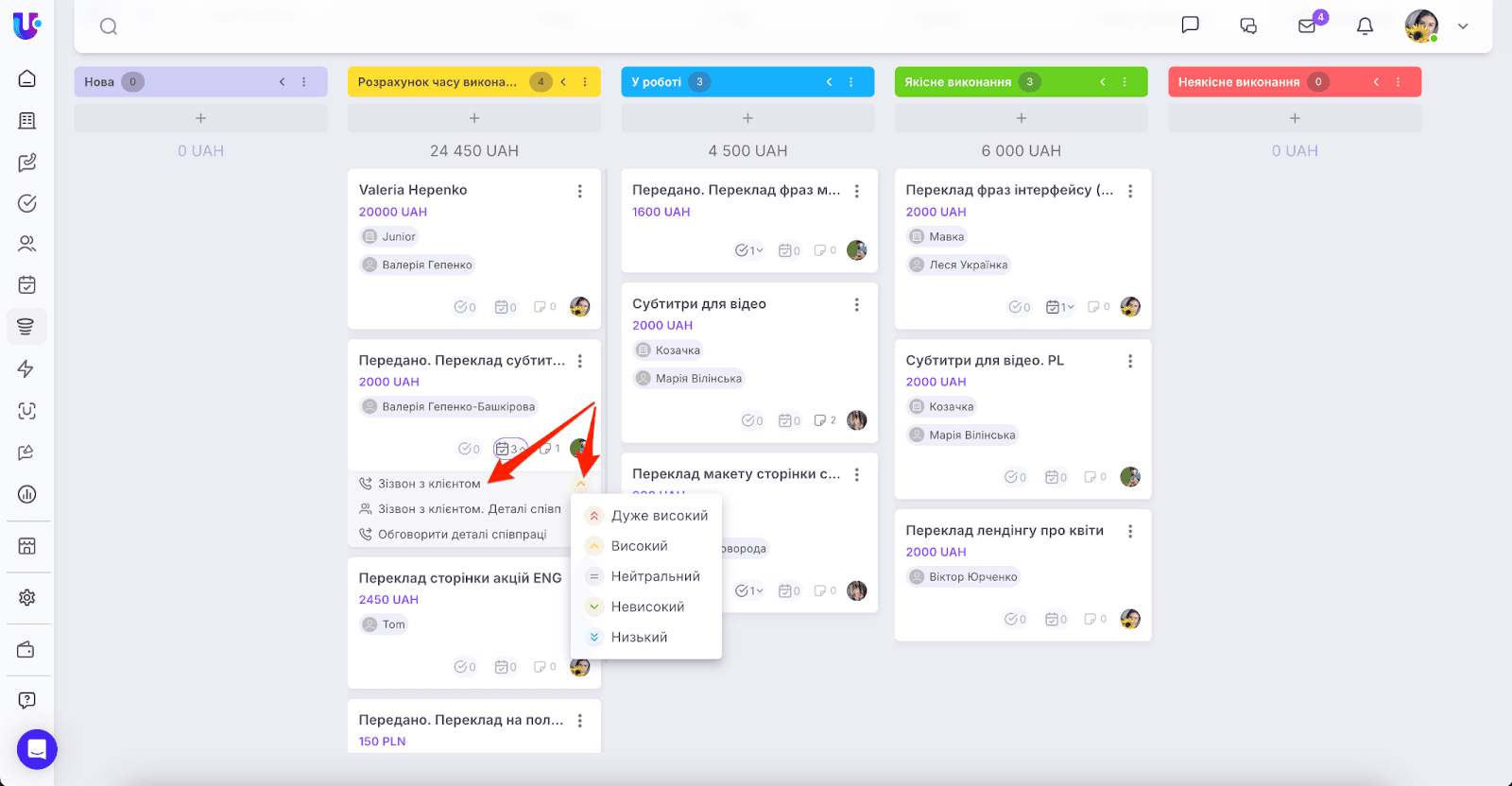This screenshot has height=786, width=1512.
Task: Click the Мавка company chip
Action: (x=937, y=237)
